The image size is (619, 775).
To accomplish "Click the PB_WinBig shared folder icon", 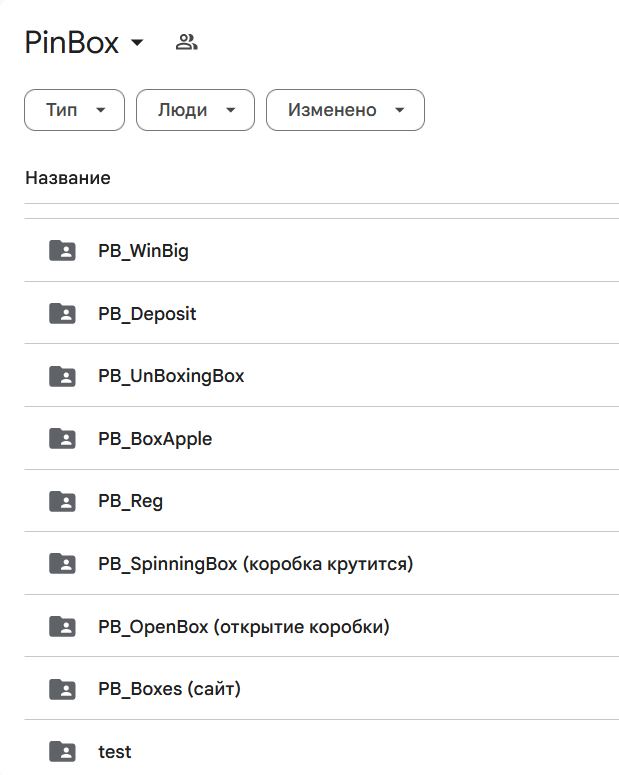I will coord(62,251).
